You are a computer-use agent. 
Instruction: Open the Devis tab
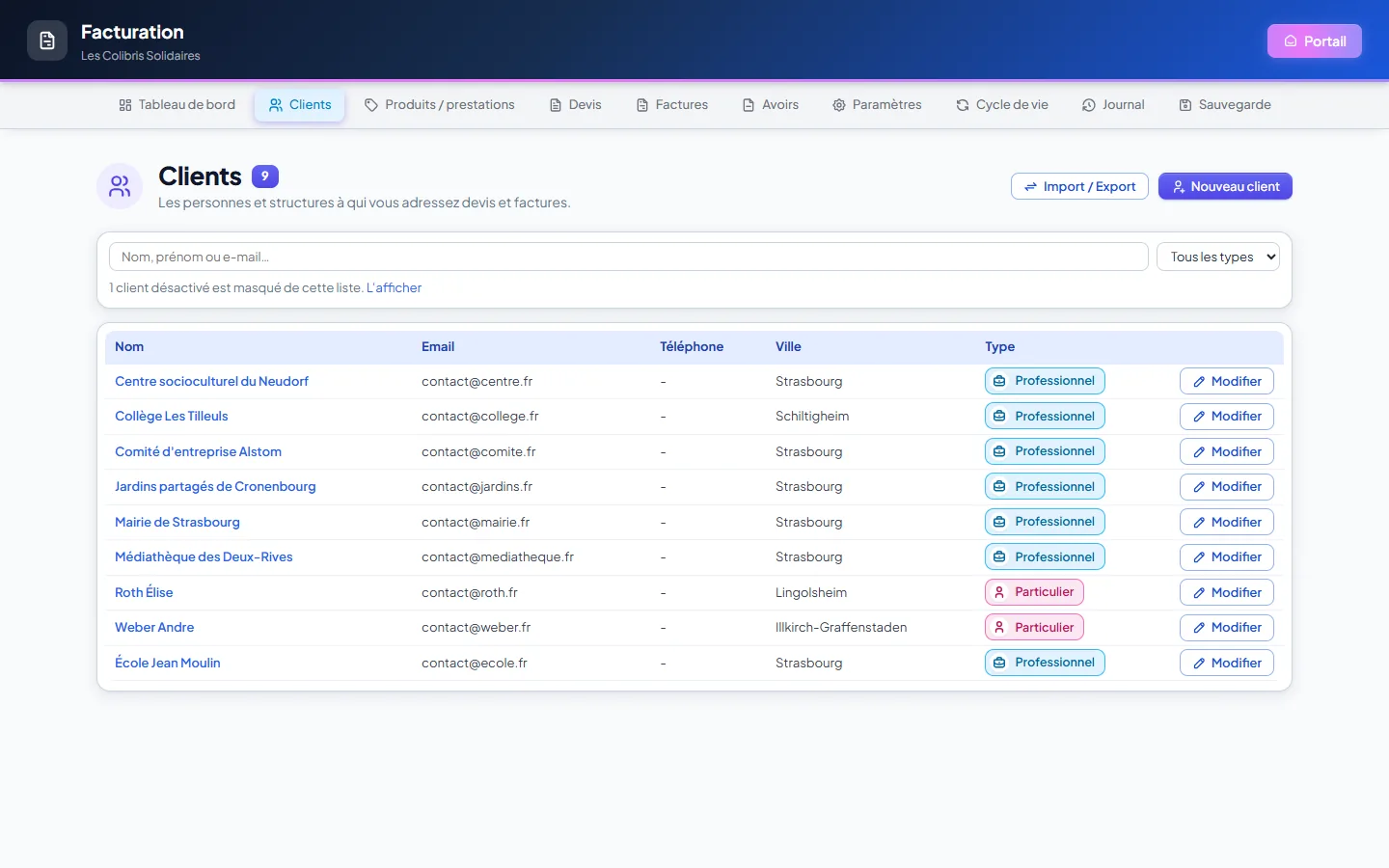pyautogui.click(x=576, y=105)
